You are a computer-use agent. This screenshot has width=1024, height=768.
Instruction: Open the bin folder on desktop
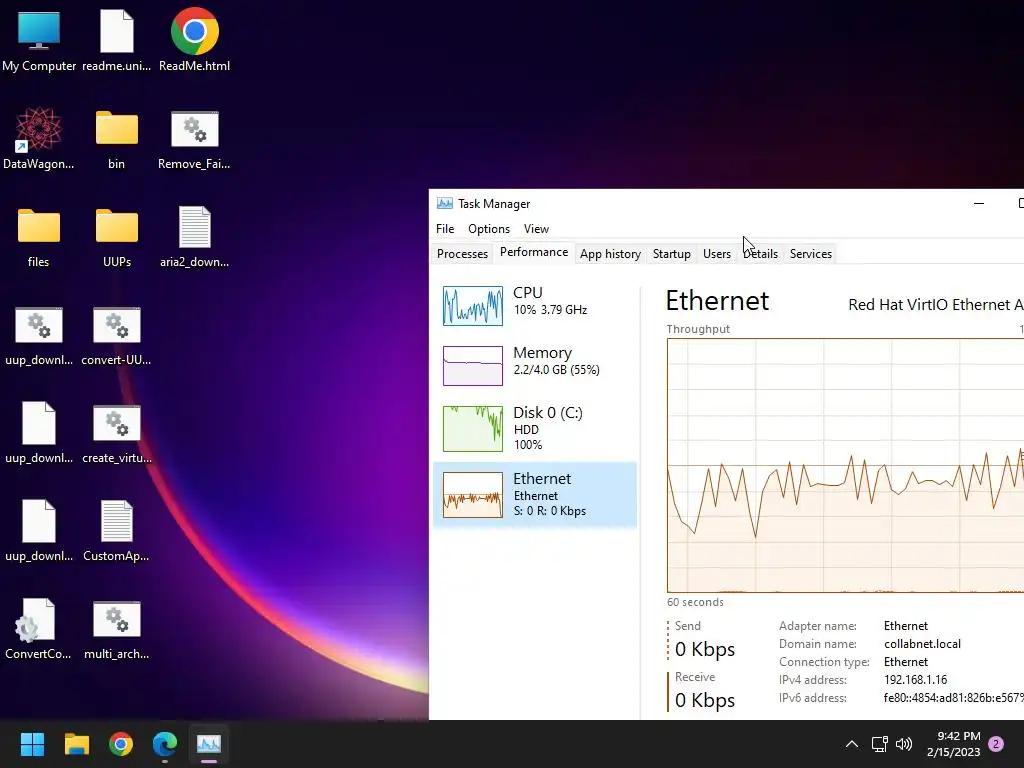tap(116, 139)
